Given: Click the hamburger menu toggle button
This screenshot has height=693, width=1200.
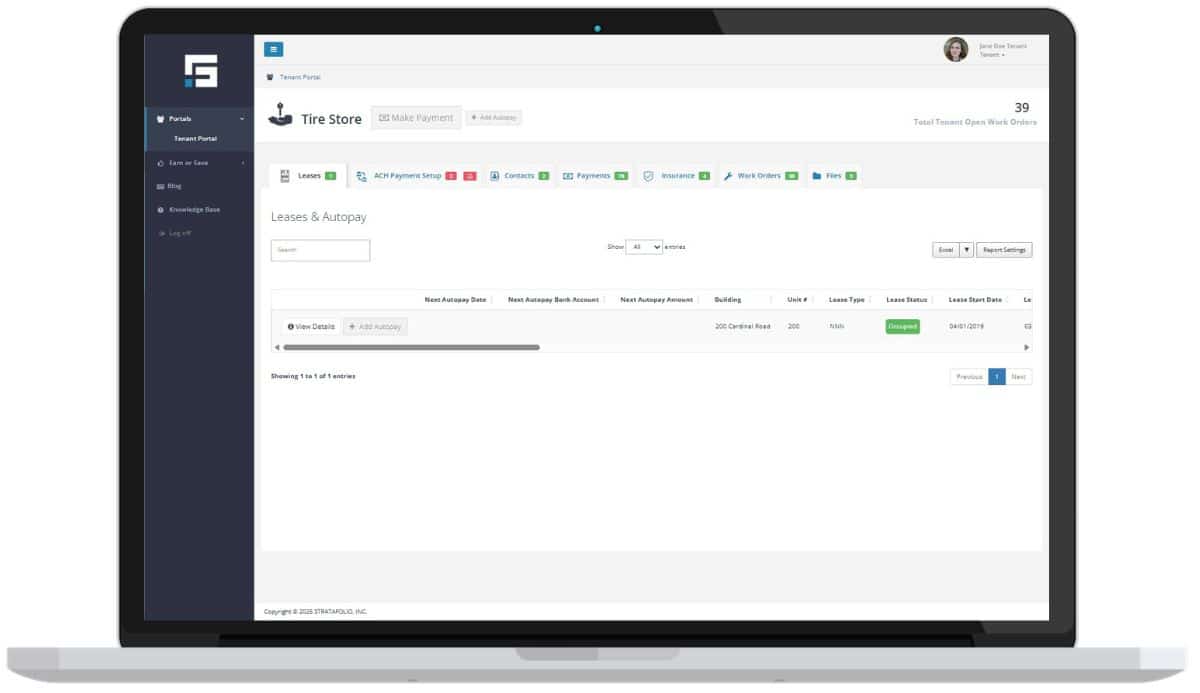Looking at the screenshot, I should click(x=274, y=49).
